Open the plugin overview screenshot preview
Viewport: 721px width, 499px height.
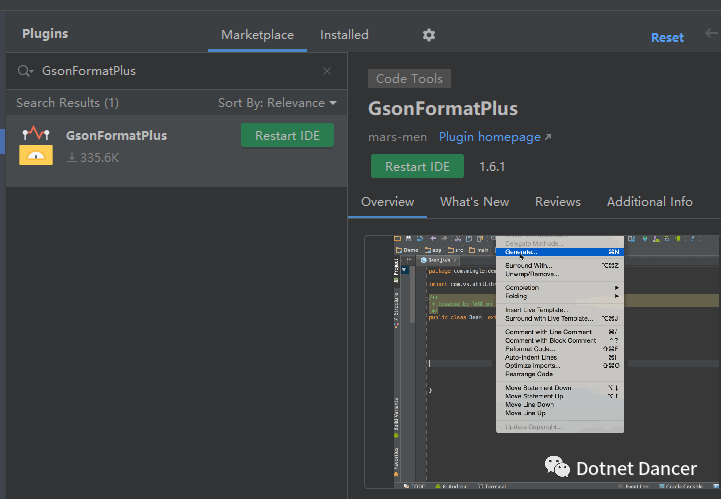pyautogui.click(x=542, y=362)
